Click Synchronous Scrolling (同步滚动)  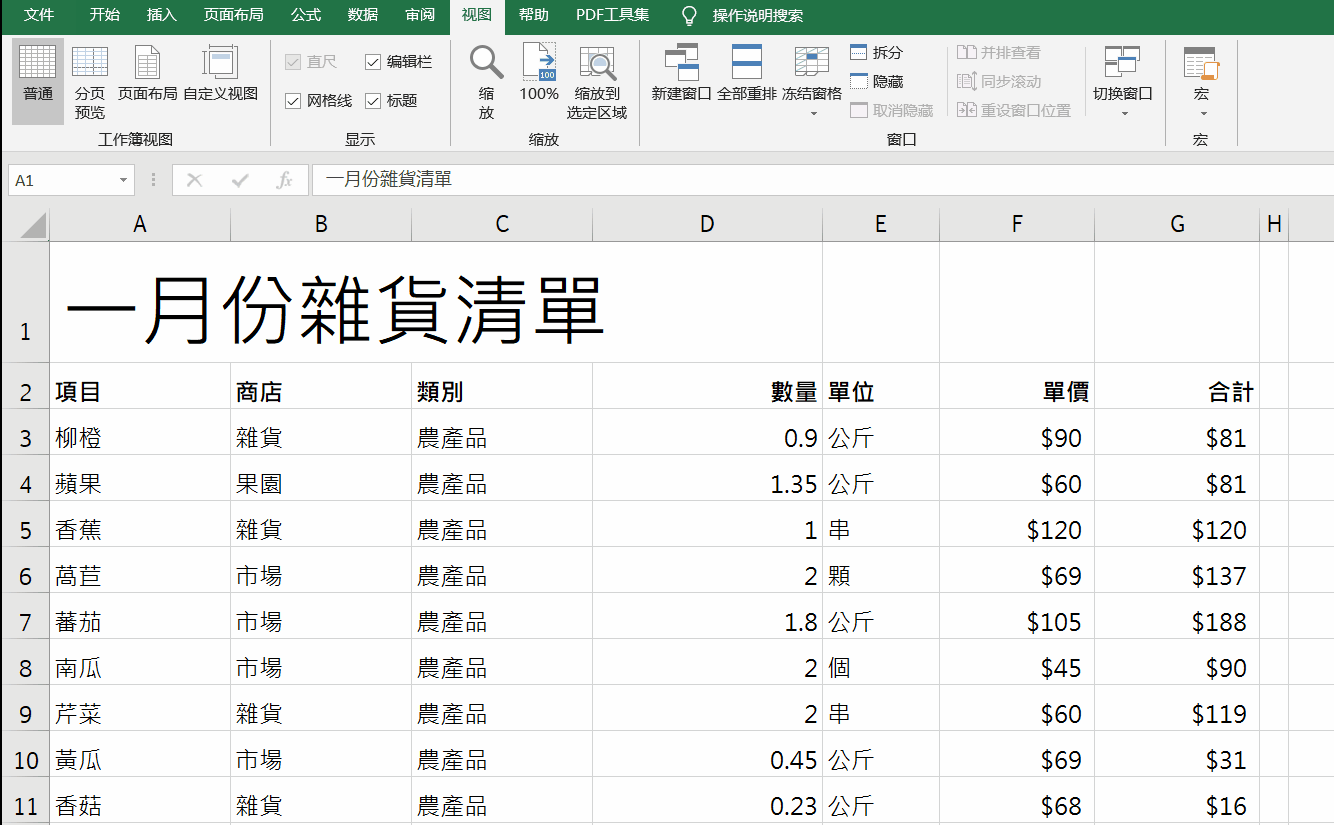coord(998,81)
